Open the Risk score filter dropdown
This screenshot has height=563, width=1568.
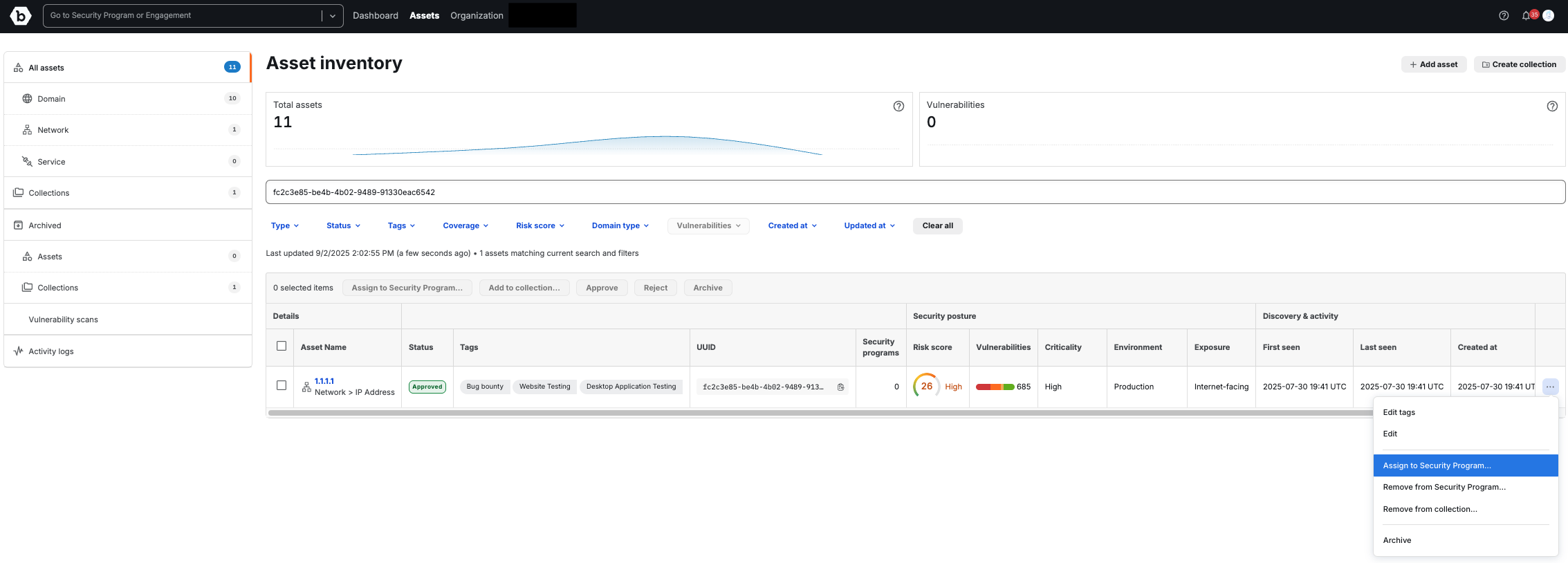click(540, 225)
